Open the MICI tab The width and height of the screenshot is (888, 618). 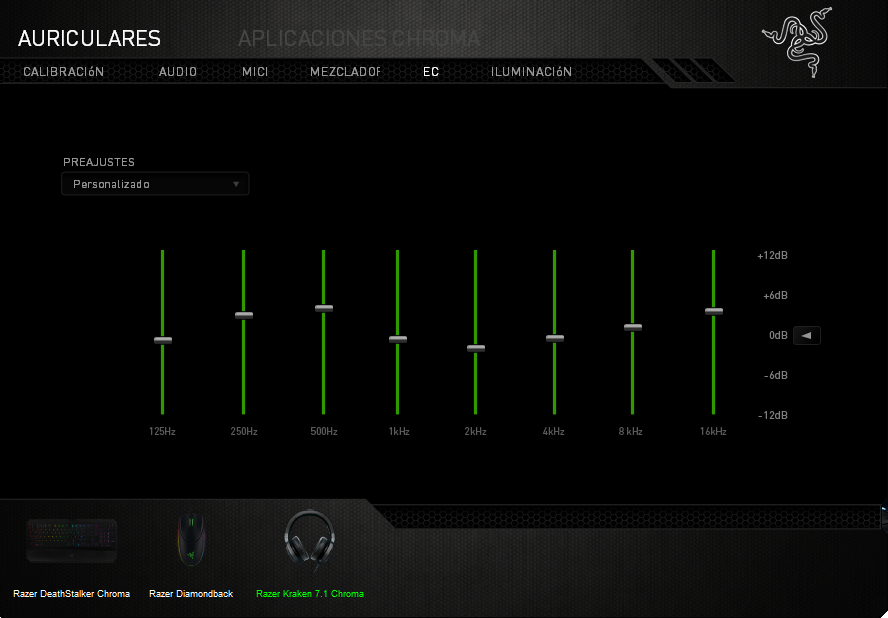(255, 72)
